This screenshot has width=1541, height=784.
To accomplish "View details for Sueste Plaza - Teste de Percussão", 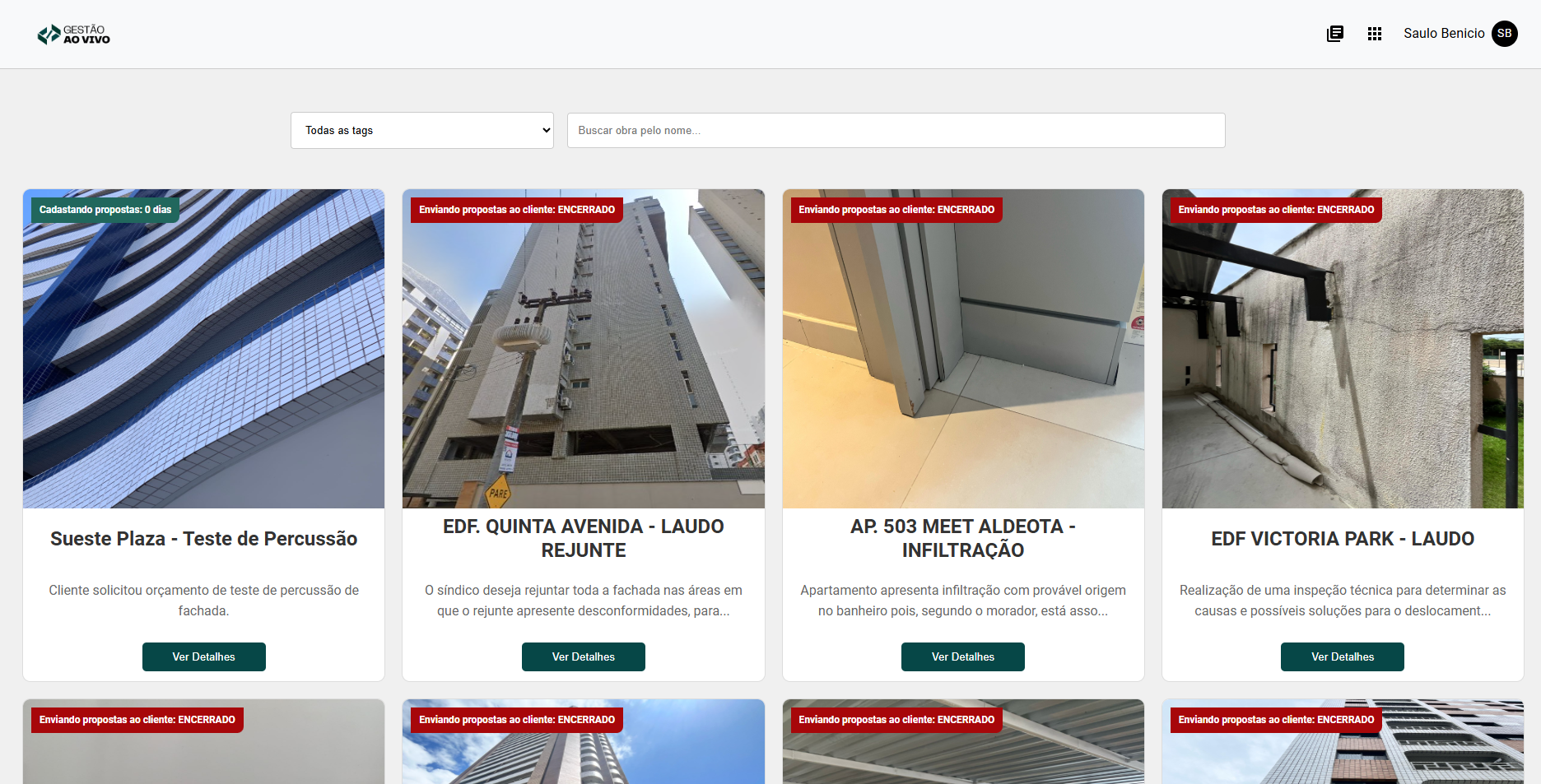I will click(204, 656).
